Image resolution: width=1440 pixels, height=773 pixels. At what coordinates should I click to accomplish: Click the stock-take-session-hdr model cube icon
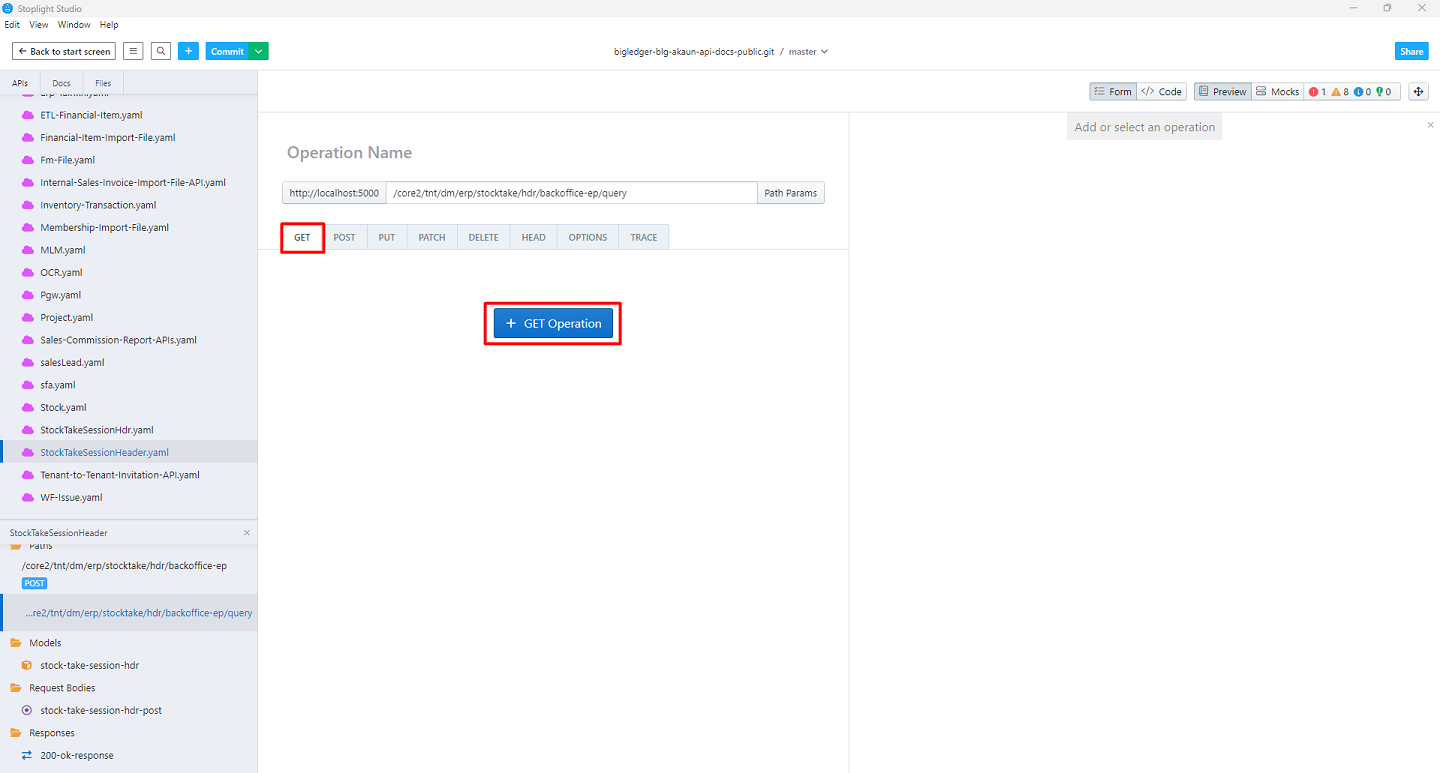point(27,665)
